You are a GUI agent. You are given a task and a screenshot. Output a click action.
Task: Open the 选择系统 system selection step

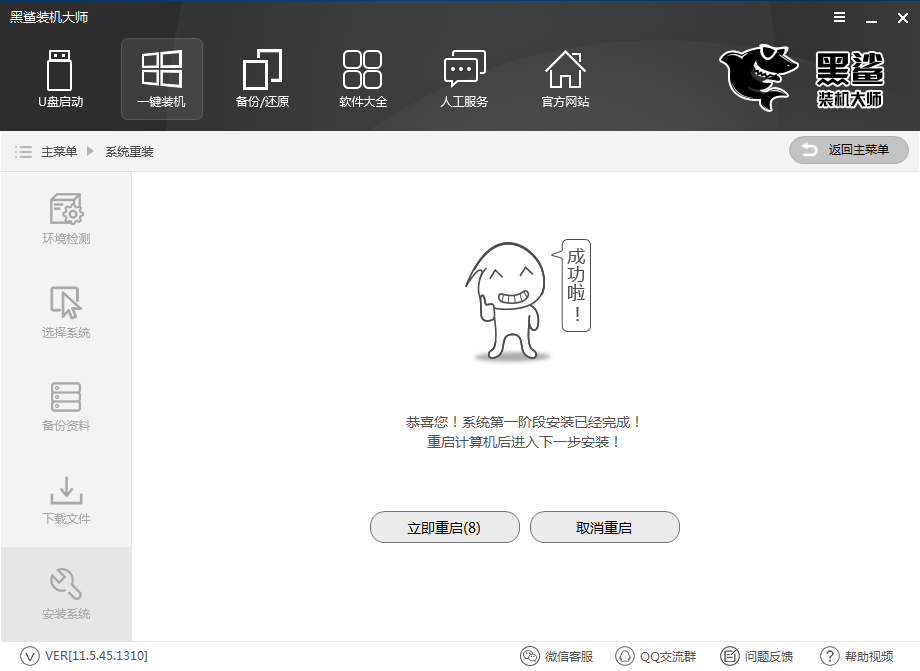click(66, 313)
